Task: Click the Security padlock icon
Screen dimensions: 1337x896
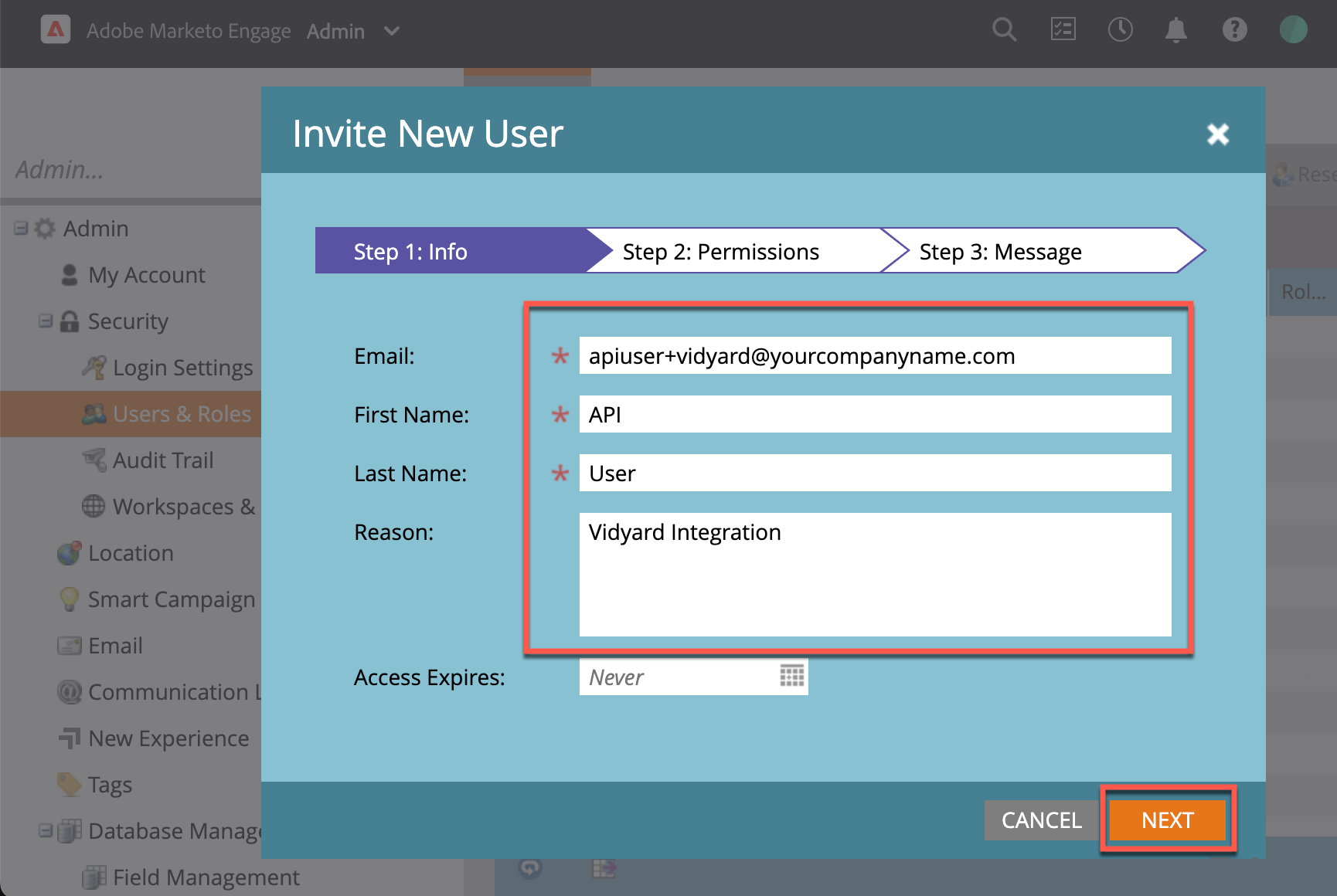Action: pos(70,321)
